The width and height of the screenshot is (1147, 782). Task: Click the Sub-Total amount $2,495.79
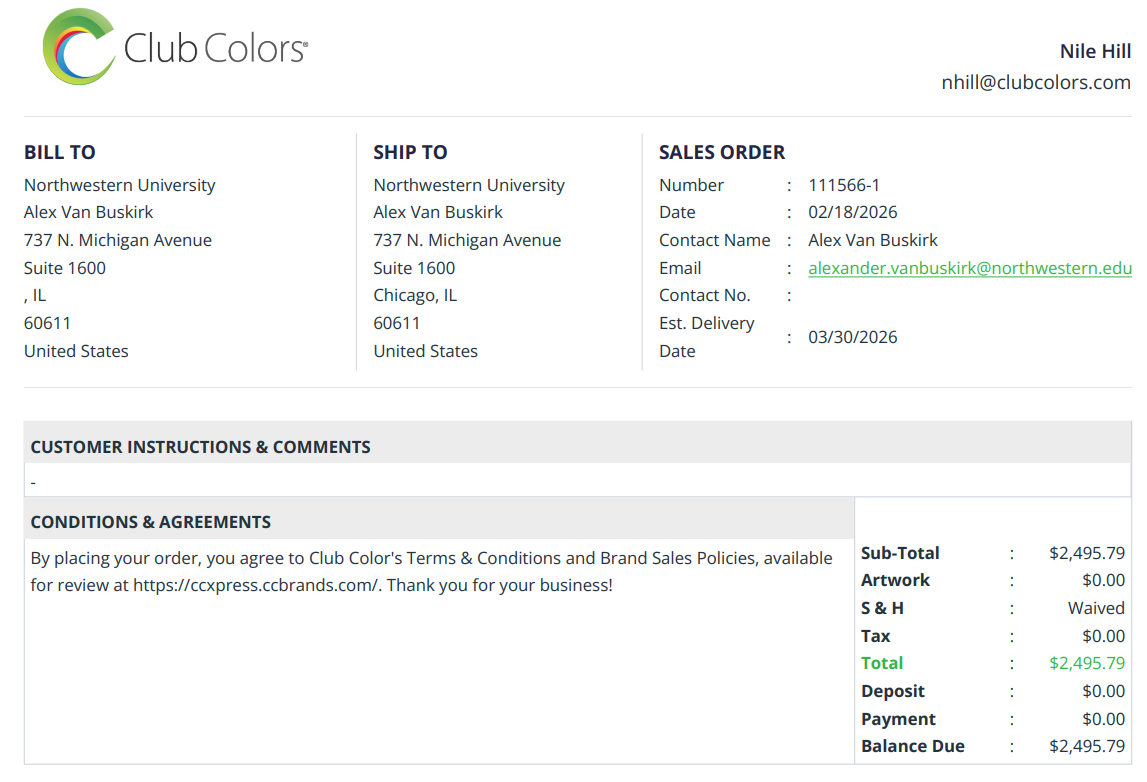[x=1087, y=553]
